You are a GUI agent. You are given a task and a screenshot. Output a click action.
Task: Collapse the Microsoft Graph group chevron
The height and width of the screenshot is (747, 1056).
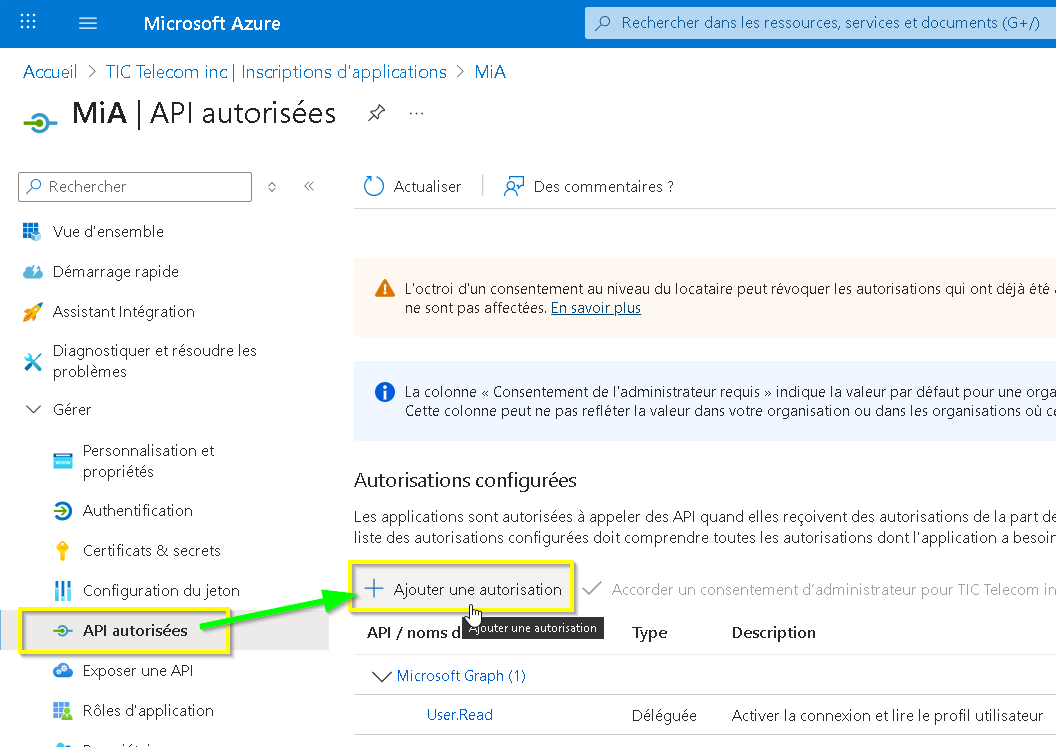click(382, 676)
